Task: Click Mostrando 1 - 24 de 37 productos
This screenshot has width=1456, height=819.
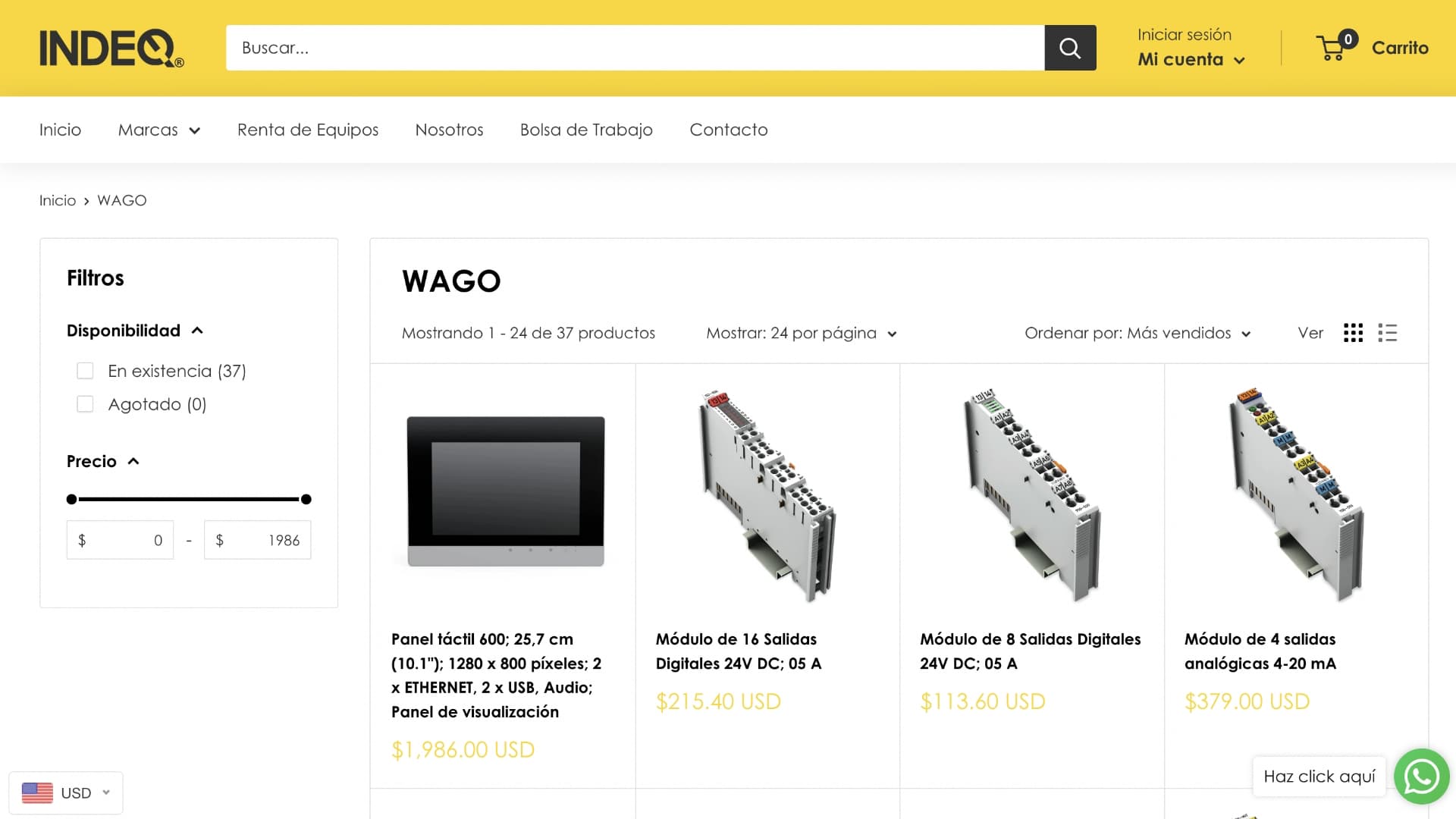Action: pyautogui.click(x=529, y=333)
